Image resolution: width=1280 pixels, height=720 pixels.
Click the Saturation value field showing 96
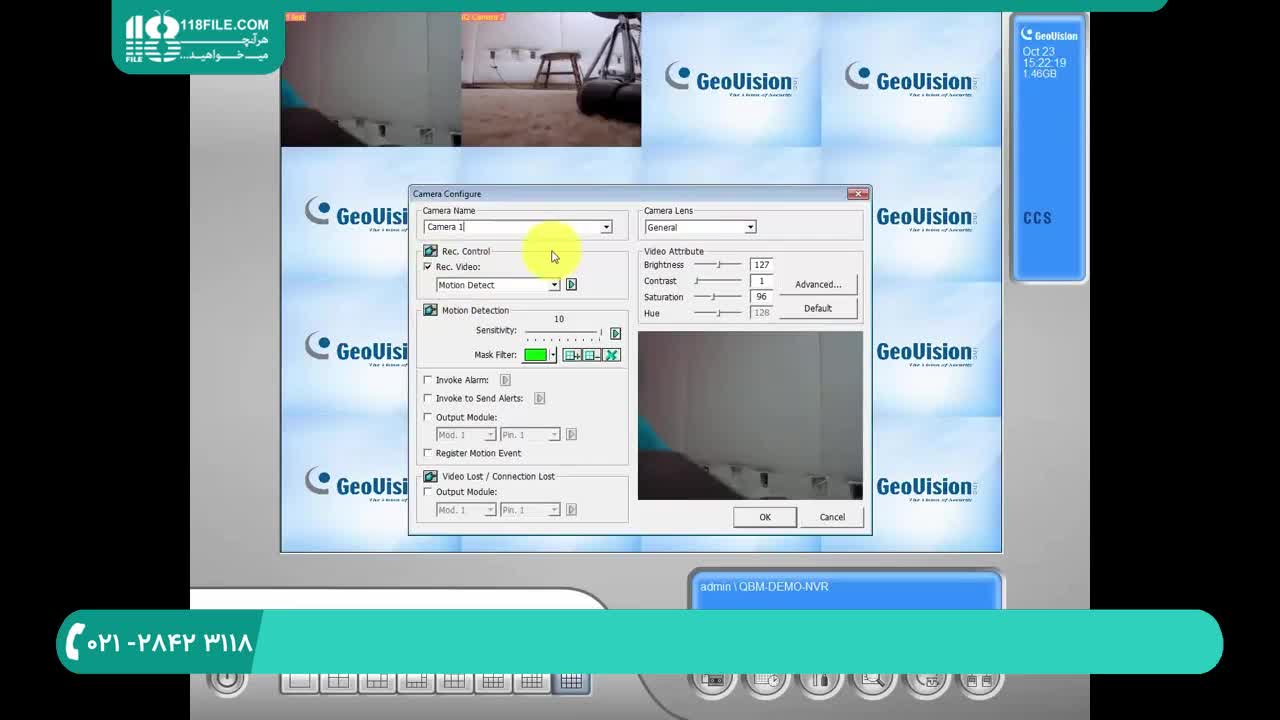click(761, 297)
